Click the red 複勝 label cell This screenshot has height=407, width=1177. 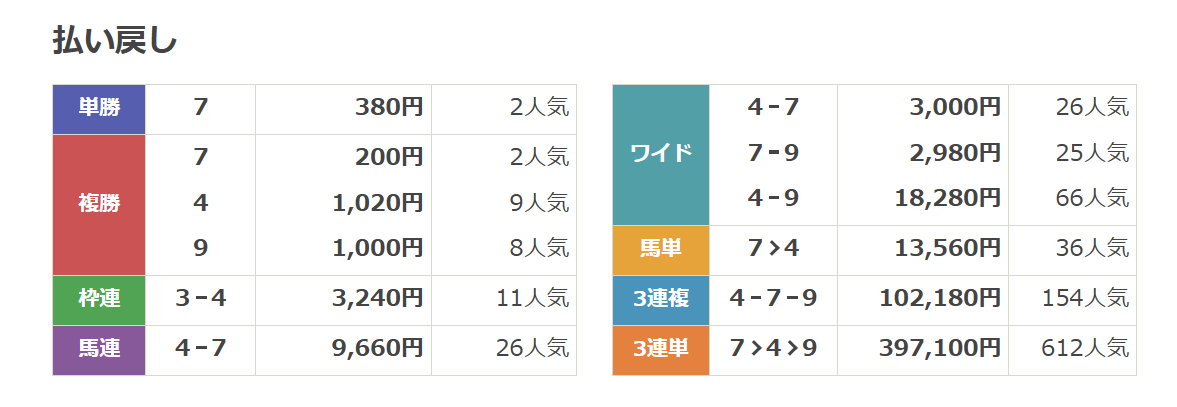(99, 203)
